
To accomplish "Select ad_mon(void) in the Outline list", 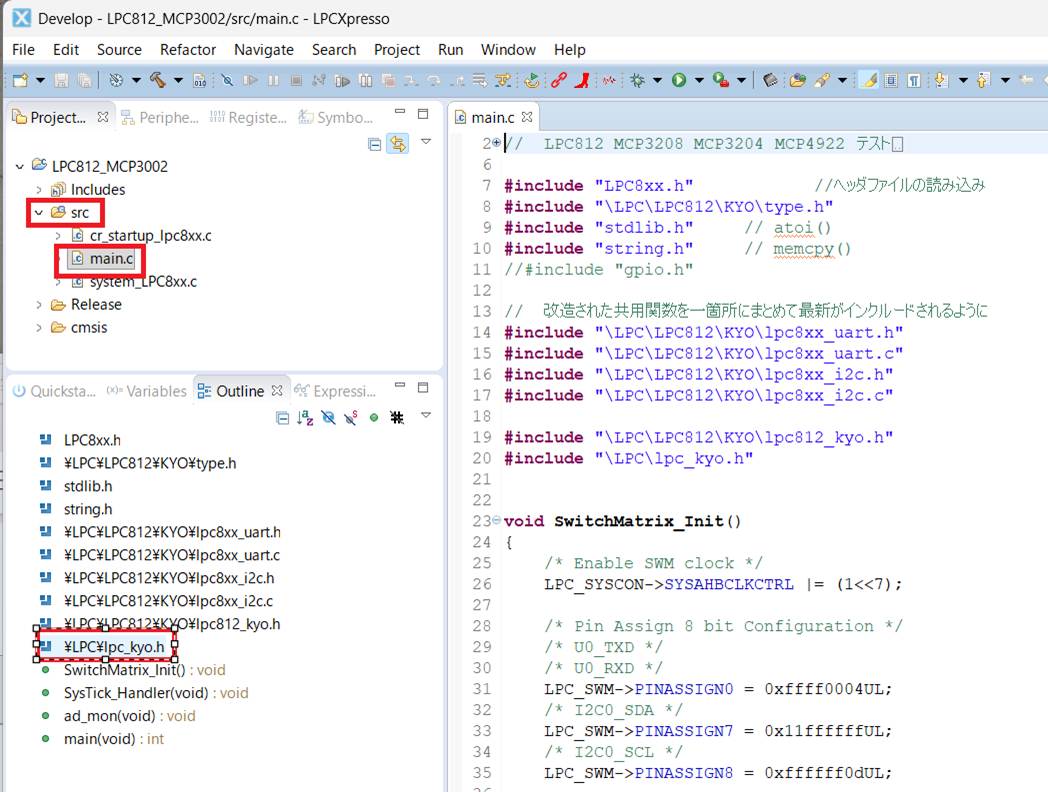I will 109,716.
